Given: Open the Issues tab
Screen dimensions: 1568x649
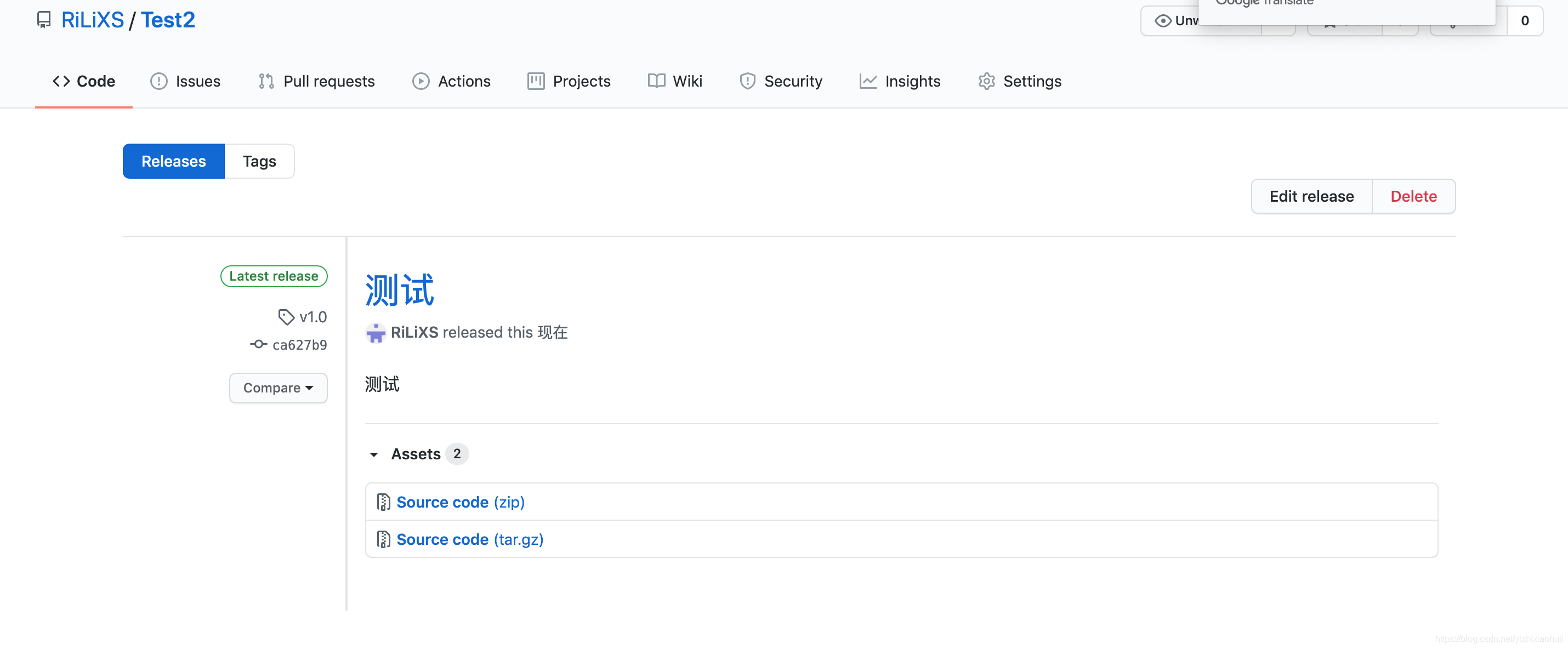Looking at the screenshot, I should coord(185,81).
